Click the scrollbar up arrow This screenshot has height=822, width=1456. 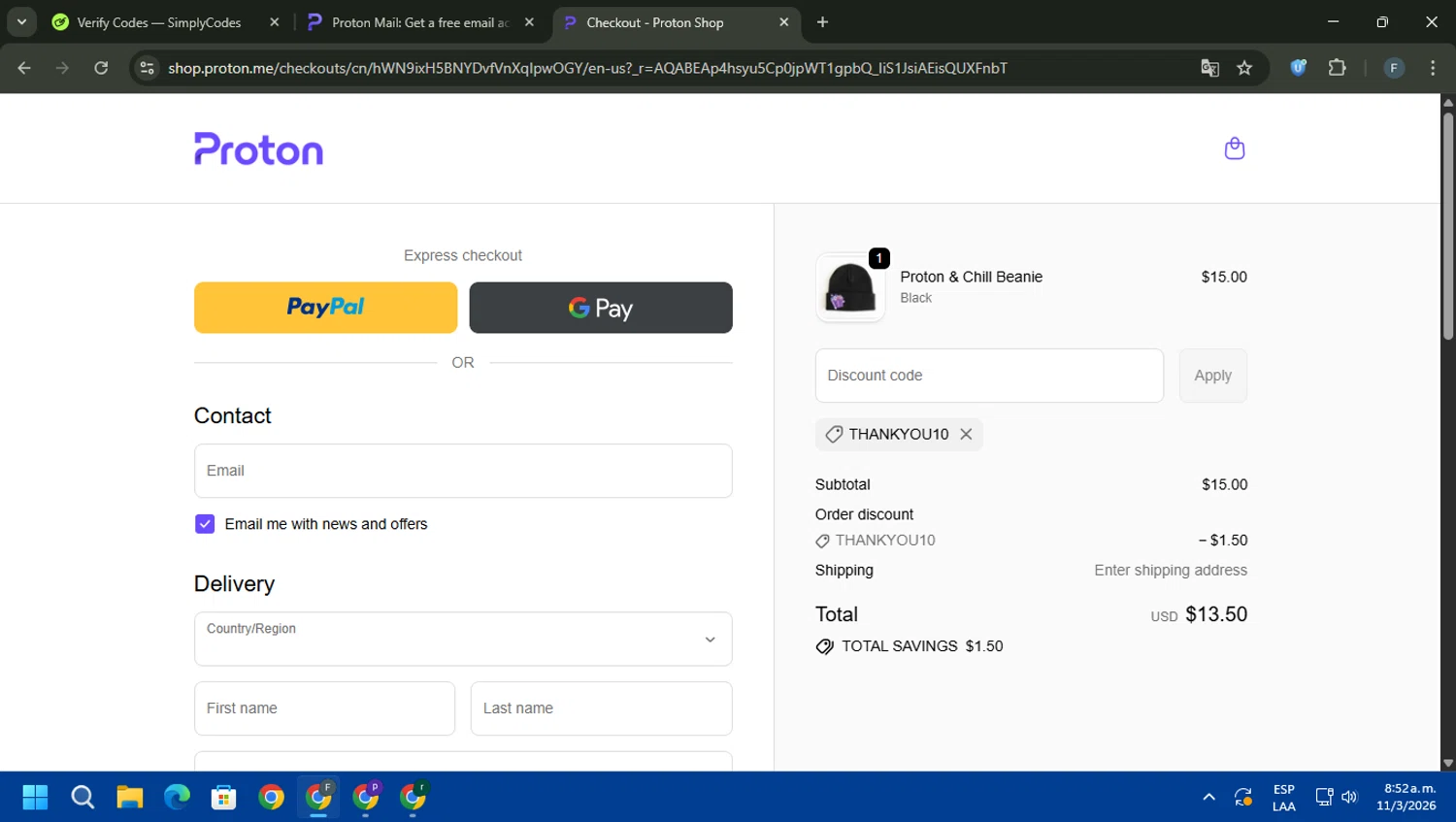[1447, 102]
